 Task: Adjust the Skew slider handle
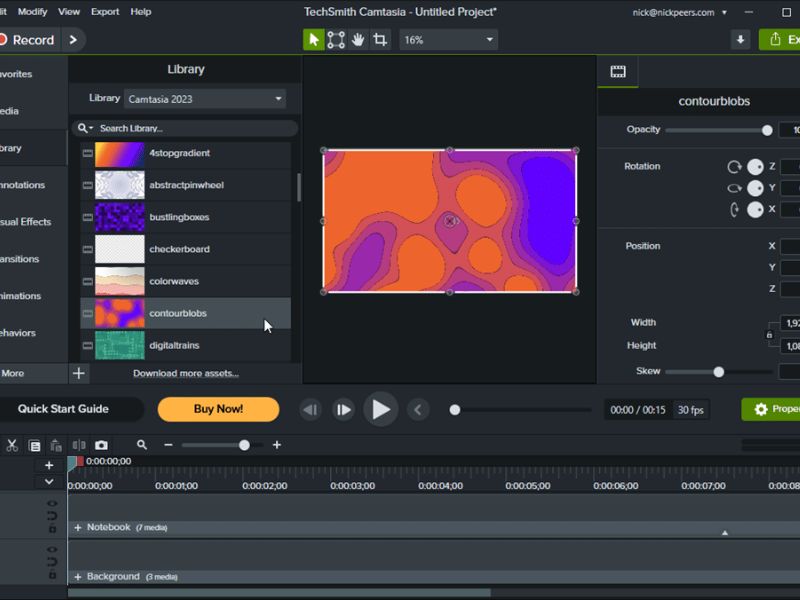[719, 372]
